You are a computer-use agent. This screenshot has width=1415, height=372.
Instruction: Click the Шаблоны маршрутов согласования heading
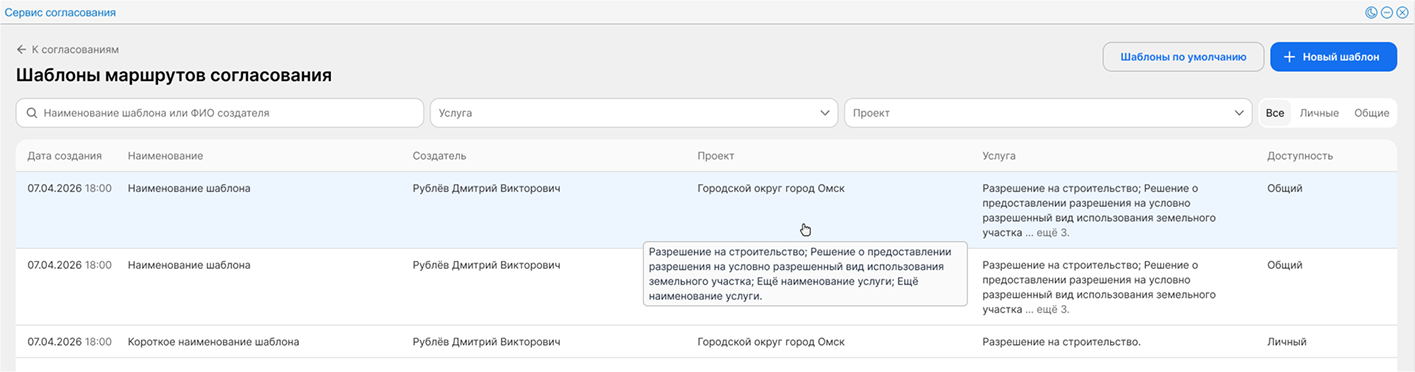pyautogui.click(x=174, y=75)
